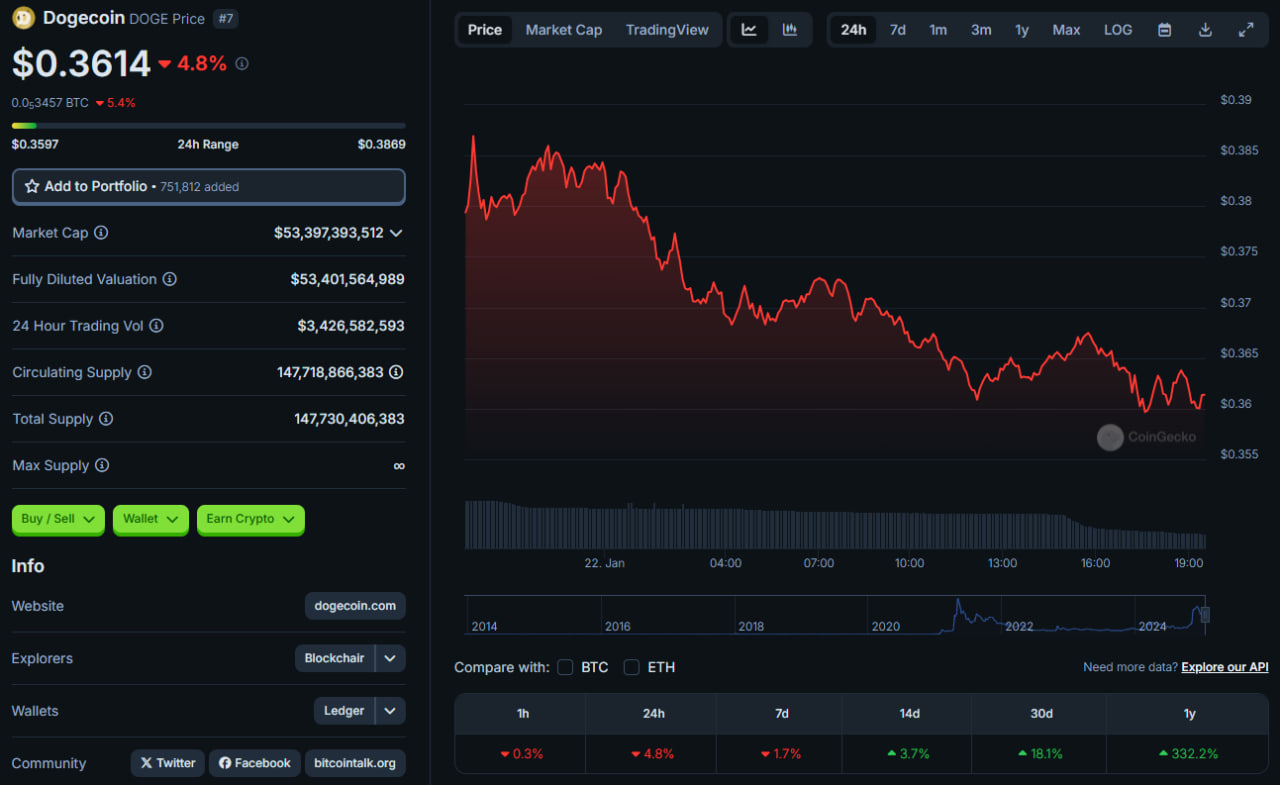
Task: Open the calendar date range picker
Action: tap(1165, 30)
